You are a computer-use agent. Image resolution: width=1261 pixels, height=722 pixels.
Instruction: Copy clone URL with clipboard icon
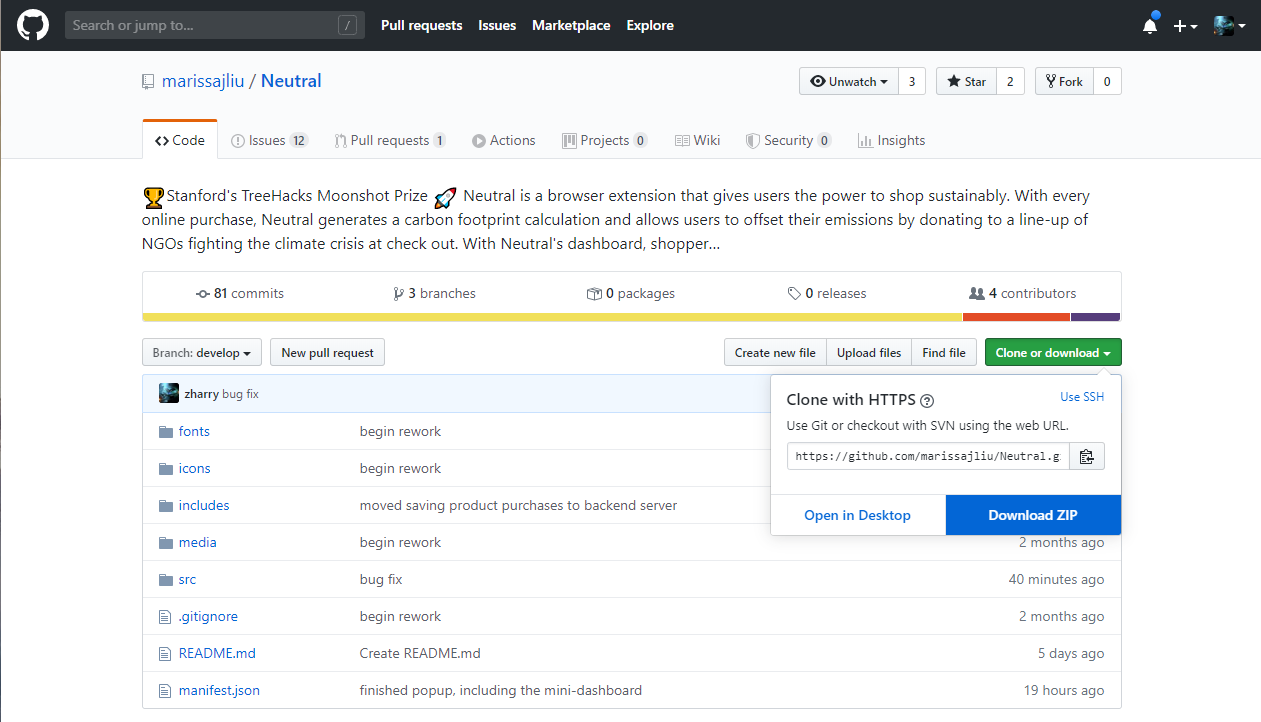click(1087, 456)
